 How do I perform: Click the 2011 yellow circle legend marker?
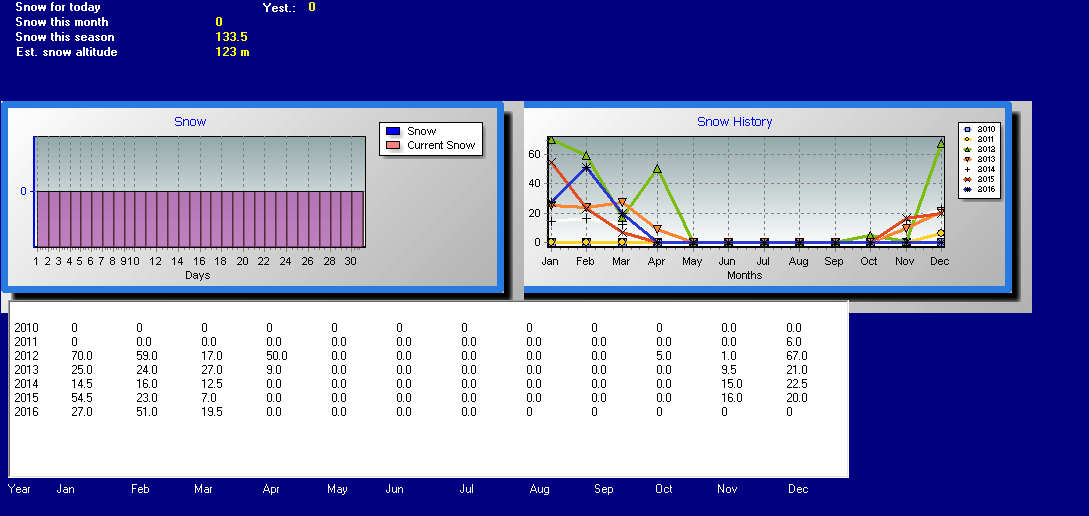[x=966, y=139]
